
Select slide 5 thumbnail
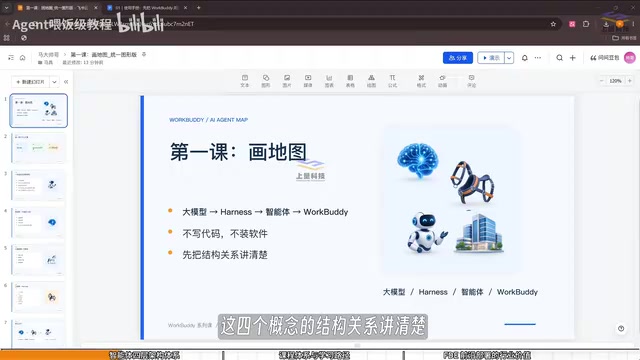(38, 260)
